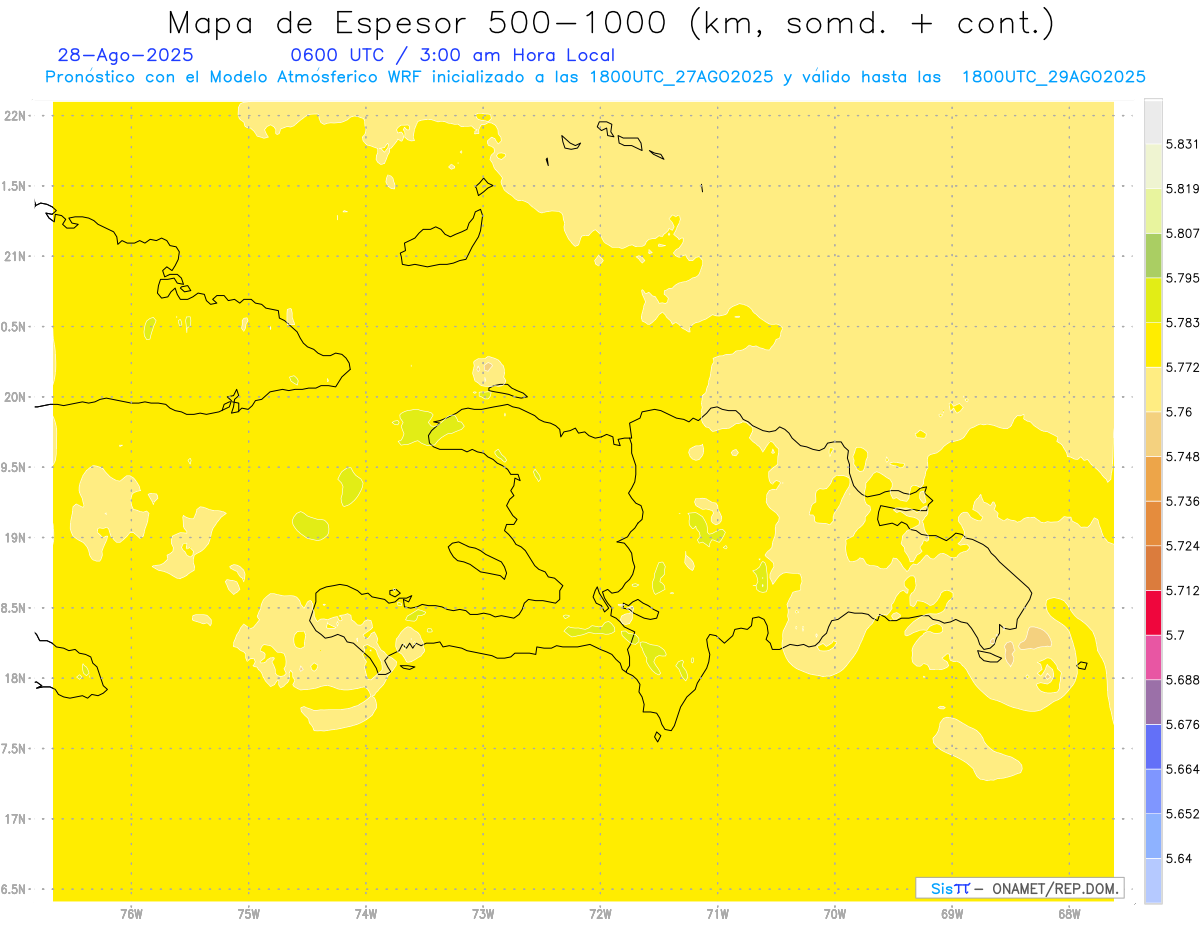Click the 73W longitude axis label
Image resolution: width=1200 pixels, height=927 pixels.
(483, 913)
